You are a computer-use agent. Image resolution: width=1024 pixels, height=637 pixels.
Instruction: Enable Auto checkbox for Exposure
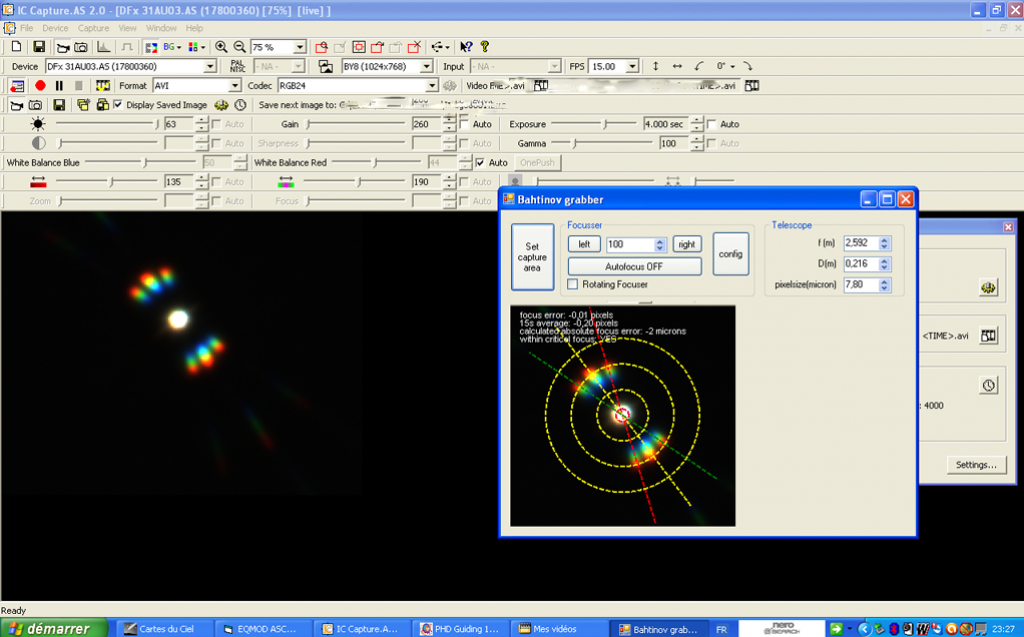tap(712, 124)
